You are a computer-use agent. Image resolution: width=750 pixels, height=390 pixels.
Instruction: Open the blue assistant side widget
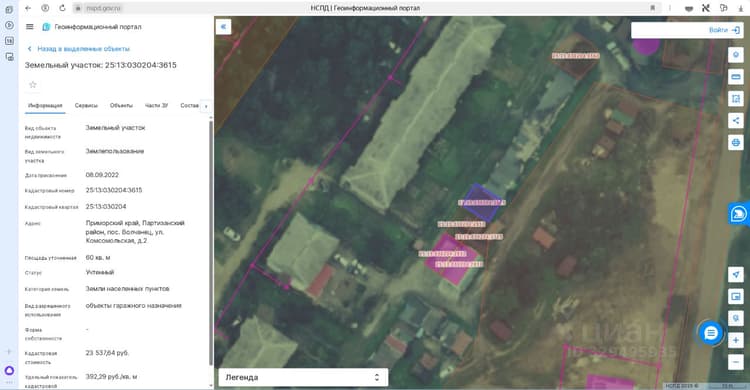739,214
